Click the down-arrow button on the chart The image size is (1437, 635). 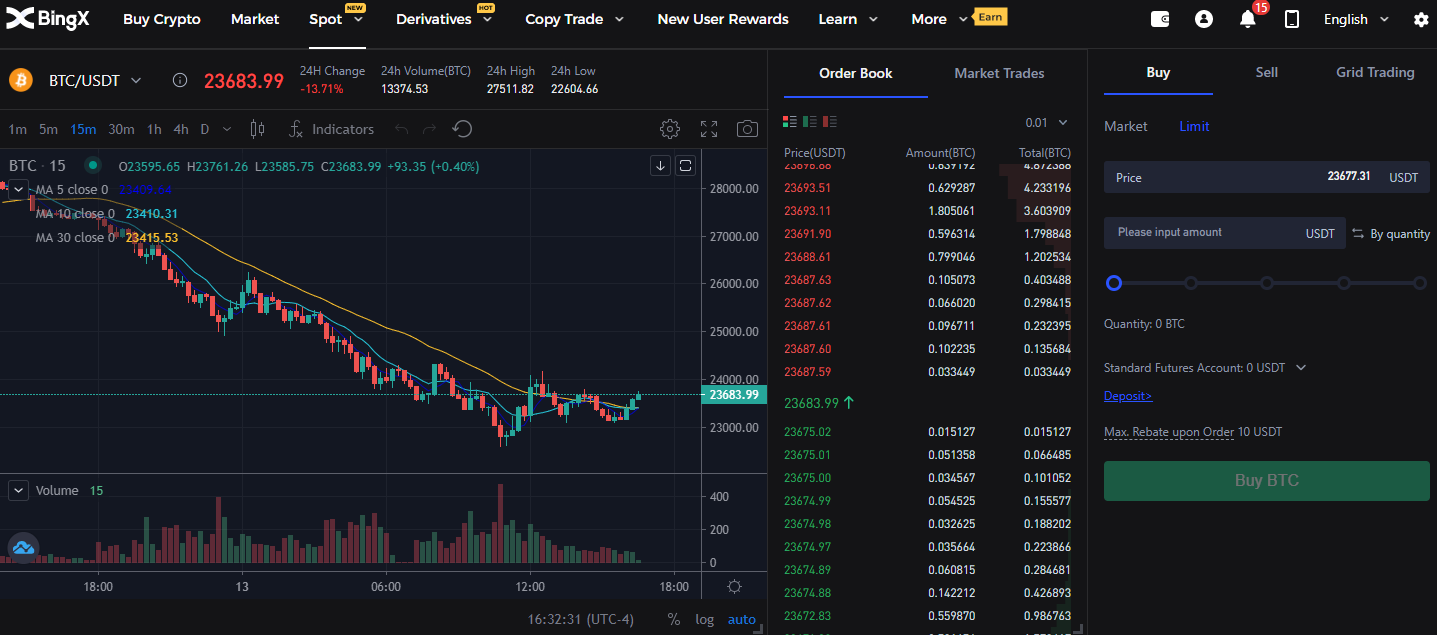(660, 166)
